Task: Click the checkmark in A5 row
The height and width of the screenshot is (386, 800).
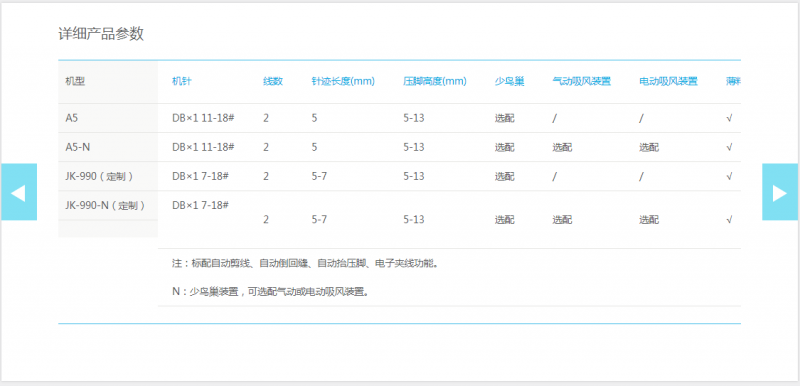Action: (x=730, y=118)
